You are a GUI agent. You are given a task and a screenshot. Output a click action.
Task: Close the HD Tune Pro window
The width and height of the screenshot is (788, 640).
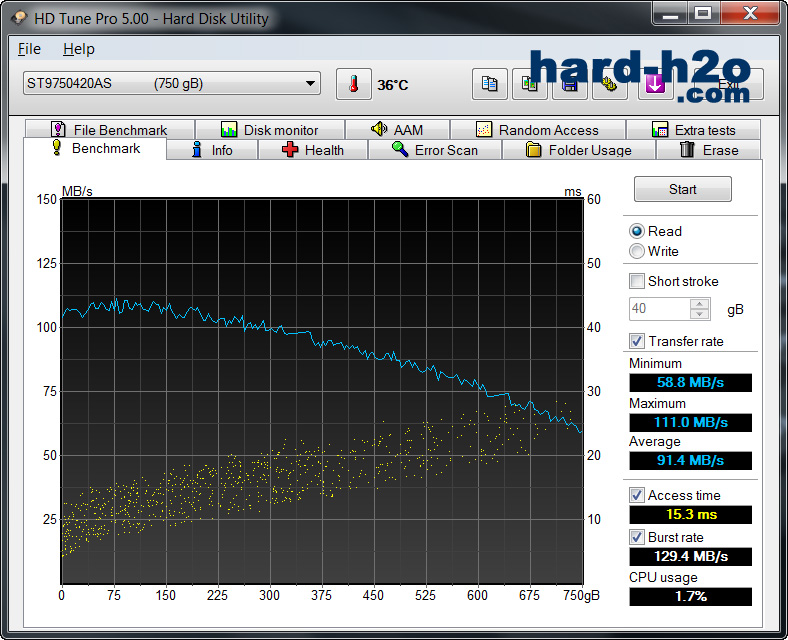click(x=750, y=13)
